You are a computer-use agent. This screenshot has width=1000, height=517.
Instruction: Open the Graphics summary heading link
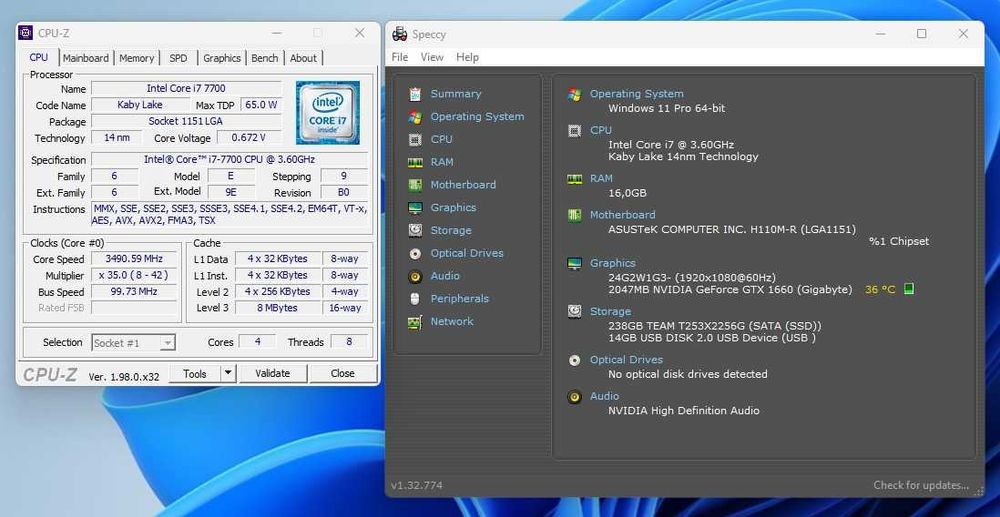613,263
